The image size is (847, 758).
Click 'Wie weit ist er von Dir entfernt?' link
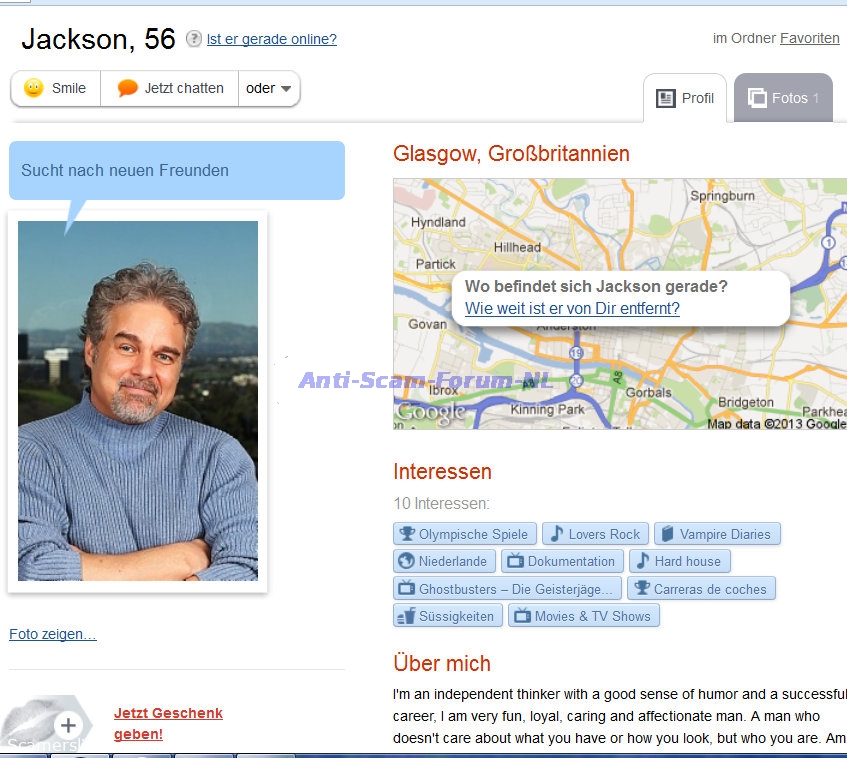coord(572,308)
